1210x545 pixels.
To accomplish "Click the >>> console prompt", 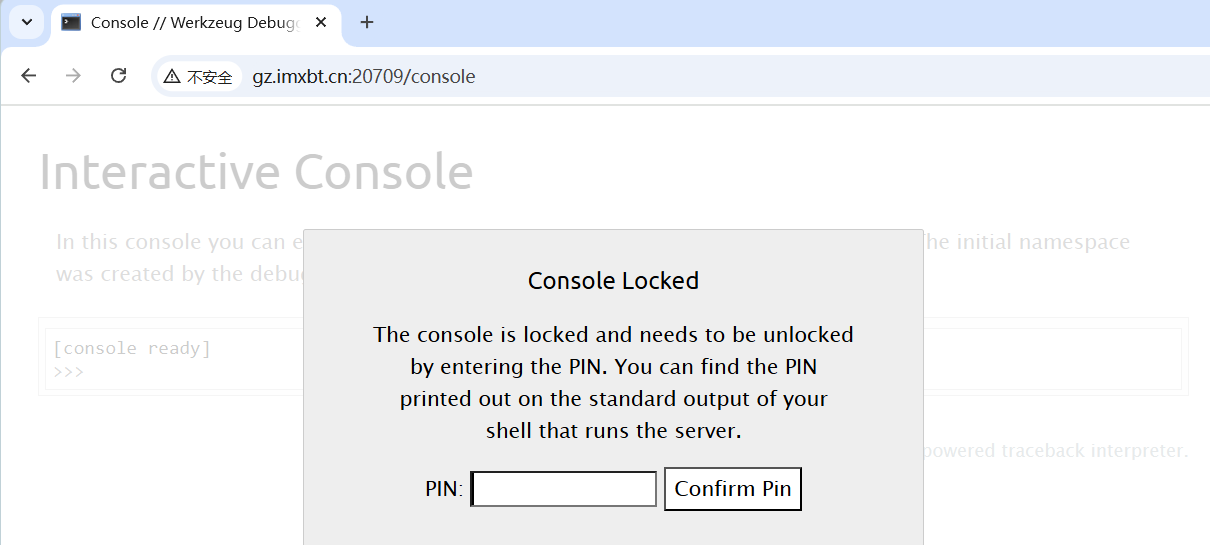I will (x=68, y=372).
